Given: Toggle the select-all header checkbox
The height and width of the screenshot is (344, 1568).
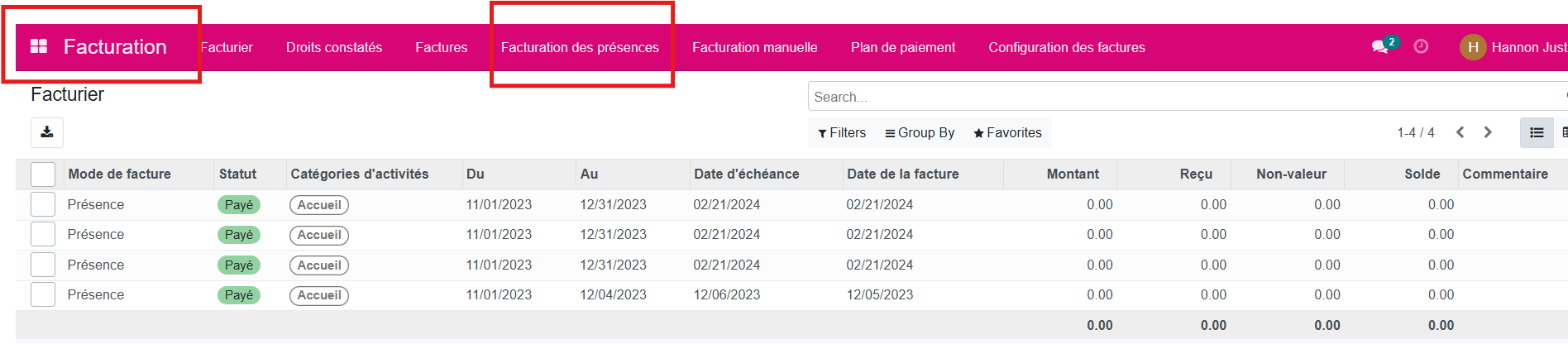Looking at the screenshot, I should (43, 174).
